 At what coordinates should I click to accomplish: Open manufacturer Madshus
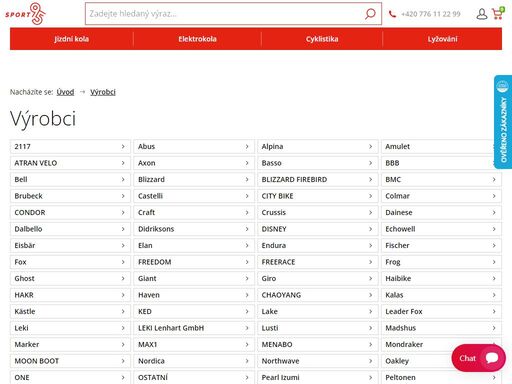click(441, 328)
